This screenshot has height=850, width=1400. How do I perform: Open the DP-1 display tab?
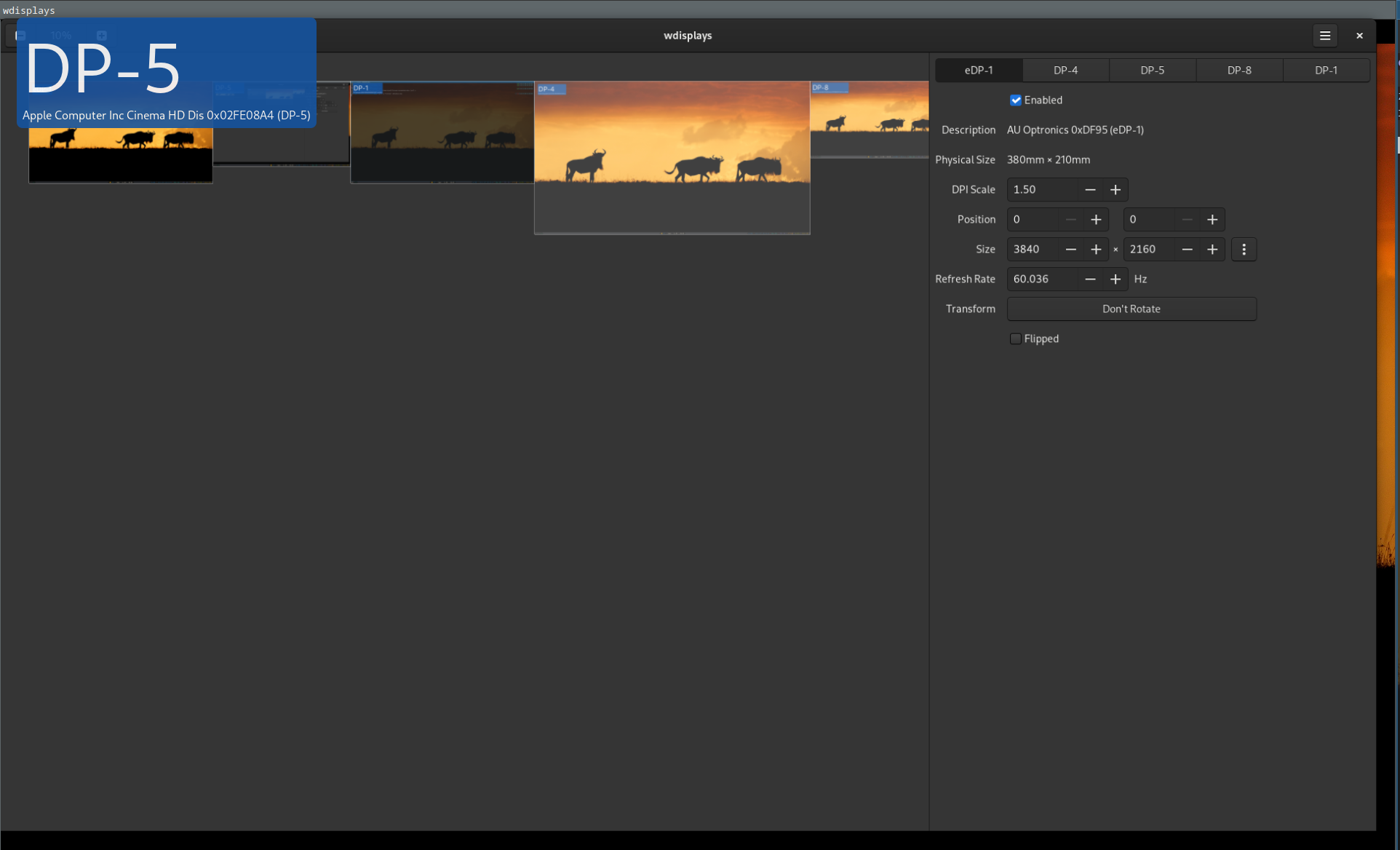[x=1326, y=71]
